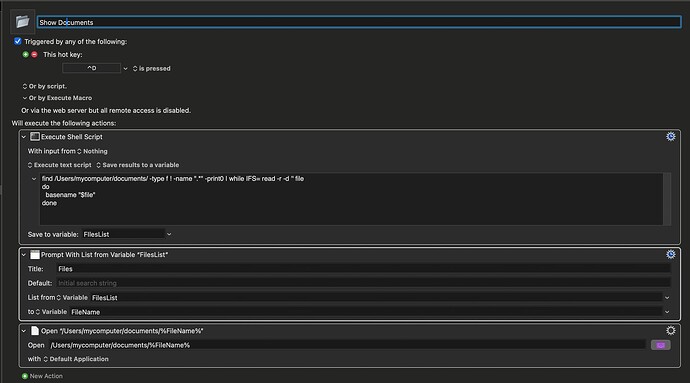Click inside the shell script text area

351,199
